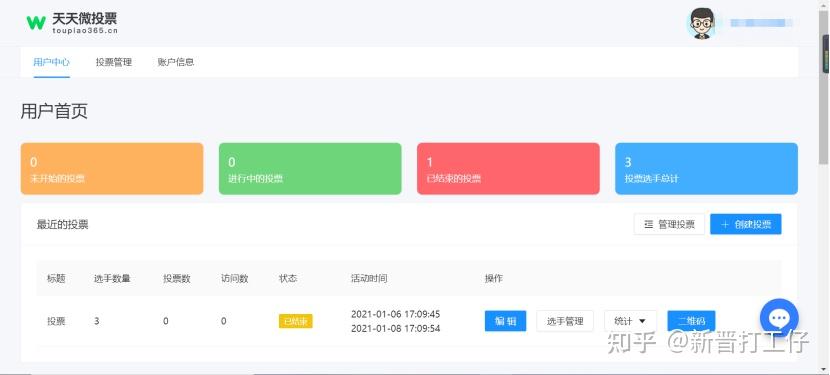
Task: Click end time 2021-01-08 17:09:54
Action: point(395,328)
